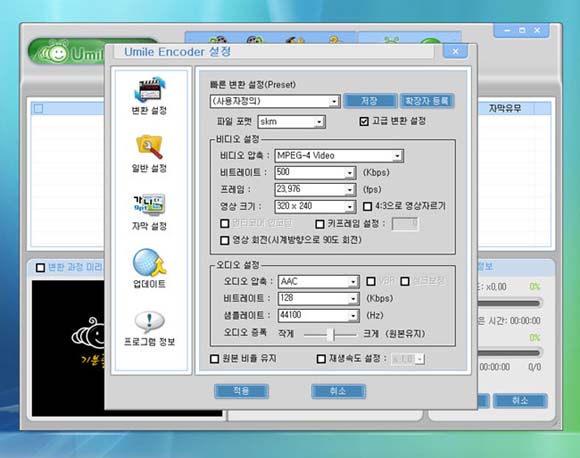
Task: Check 영상 회전 90도 회전 option
Action: (x=225, y=240)
